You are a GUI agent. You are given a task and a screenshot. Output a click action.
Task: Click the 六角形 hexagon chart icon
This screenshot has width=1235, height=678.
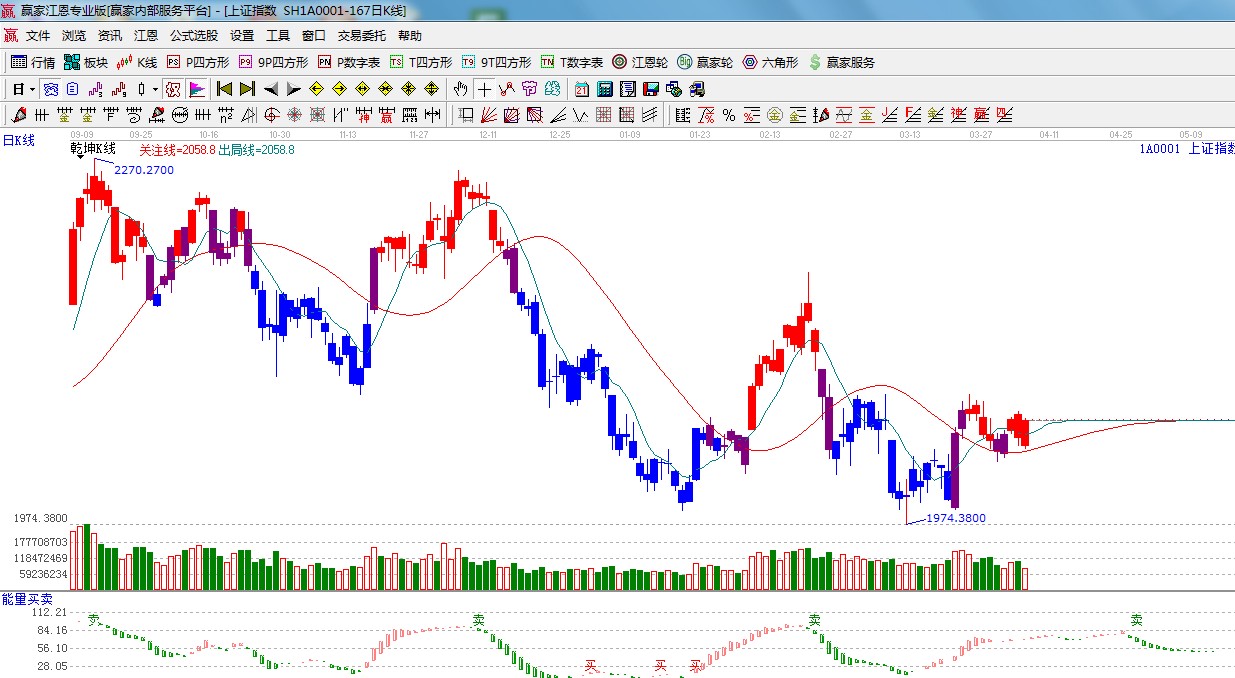tap(770, 62)
